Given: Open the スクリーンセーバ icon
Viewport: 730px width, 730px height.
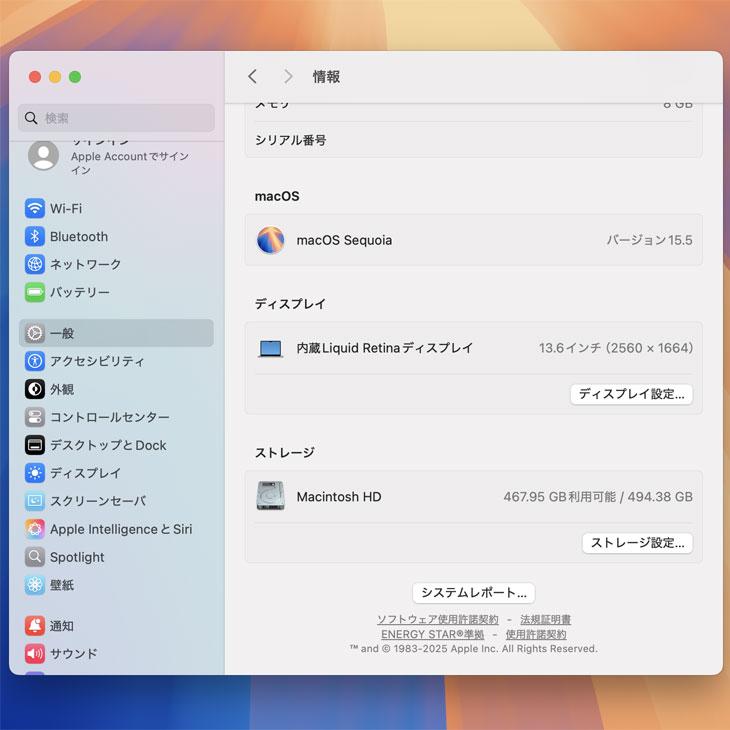Looking at the screenshot, I should tap(34, 501).
